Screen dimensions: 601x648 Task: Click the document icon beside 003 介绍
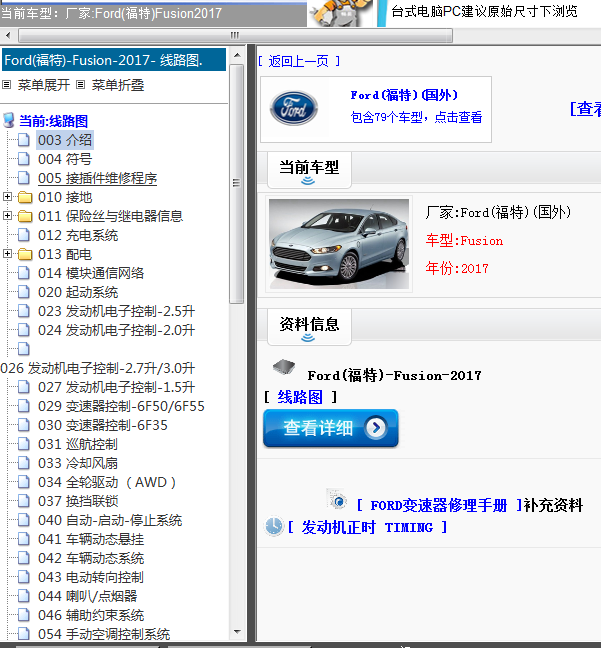[x=24, y=140]
